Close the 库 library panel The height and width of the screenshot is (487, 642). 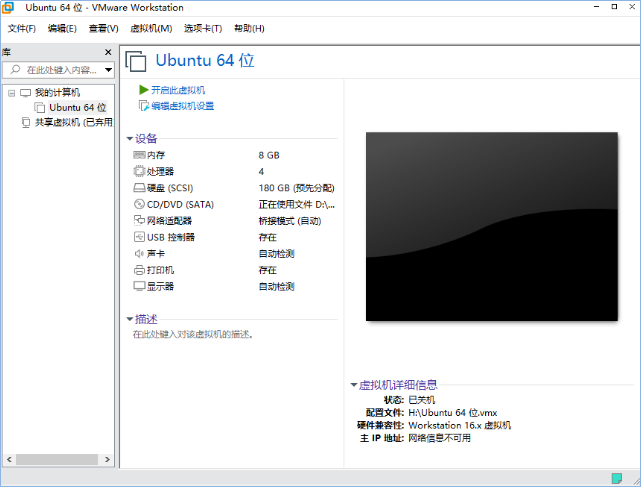pyautogui.click(x=108, y=52)
